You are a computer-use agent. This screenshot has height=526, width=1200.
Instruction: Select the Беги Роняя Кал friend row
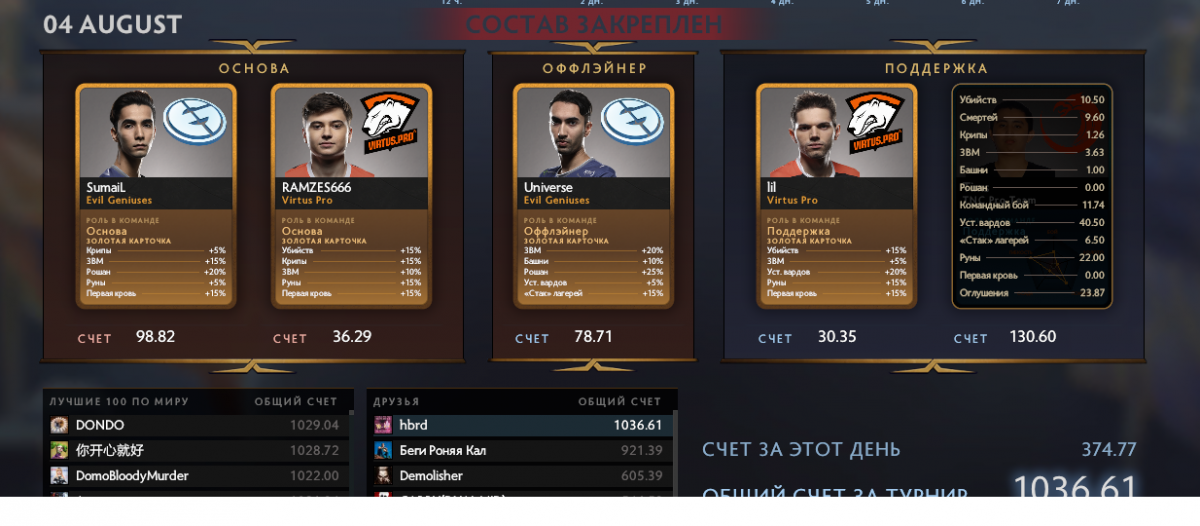coord(520,450)
